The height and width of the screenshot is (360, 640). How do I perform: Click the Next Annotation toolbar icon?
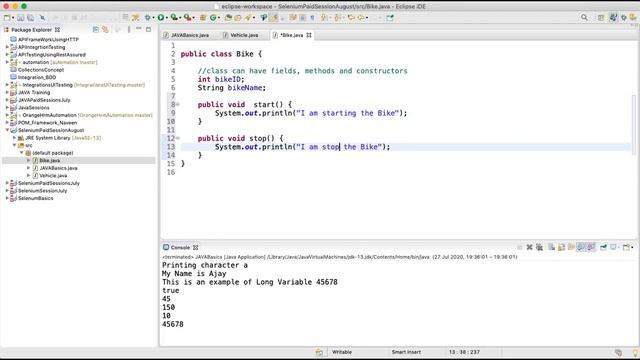pyautogui.click(x=324, y=18)
